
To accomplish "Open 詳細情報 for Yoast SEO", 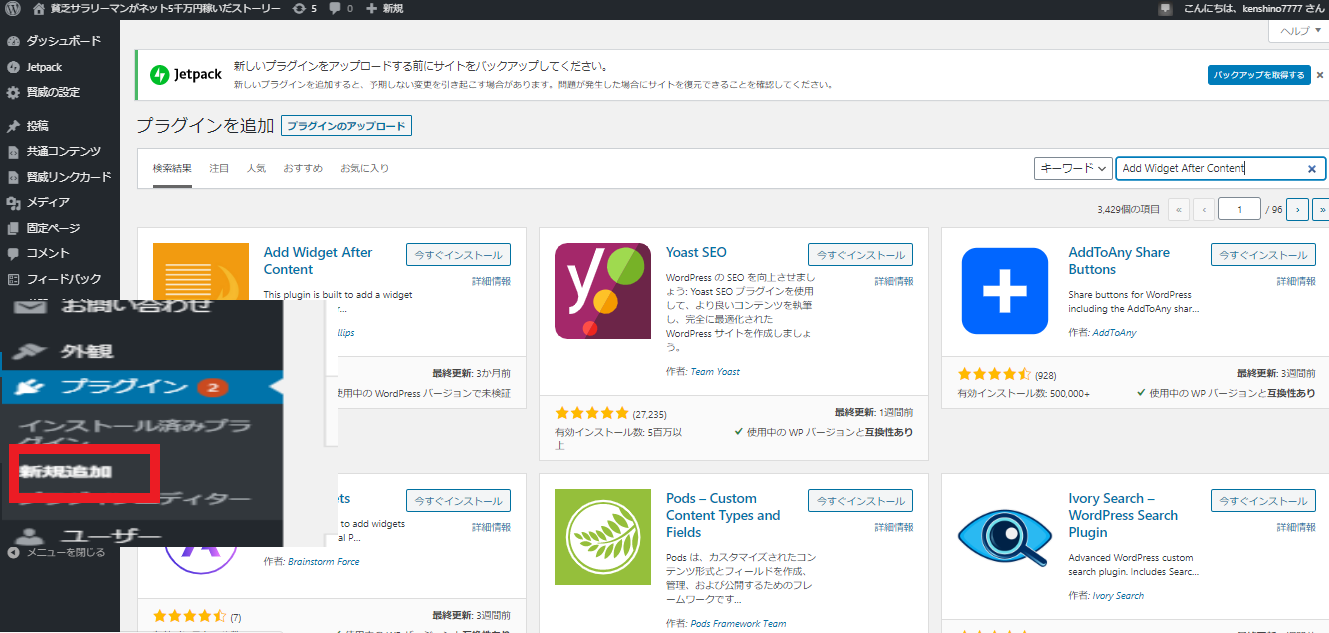I will click(894, 282).
